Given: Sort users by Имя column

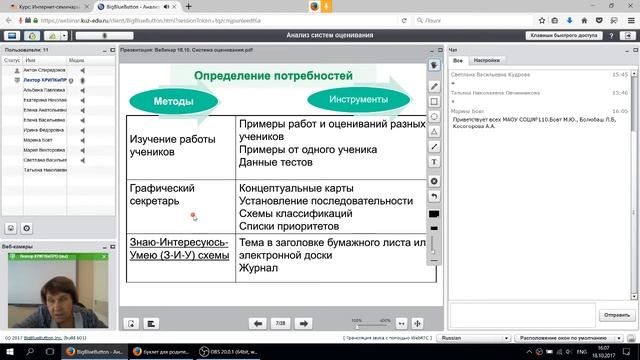Looking at the screenshot, I should coord(45,60).
